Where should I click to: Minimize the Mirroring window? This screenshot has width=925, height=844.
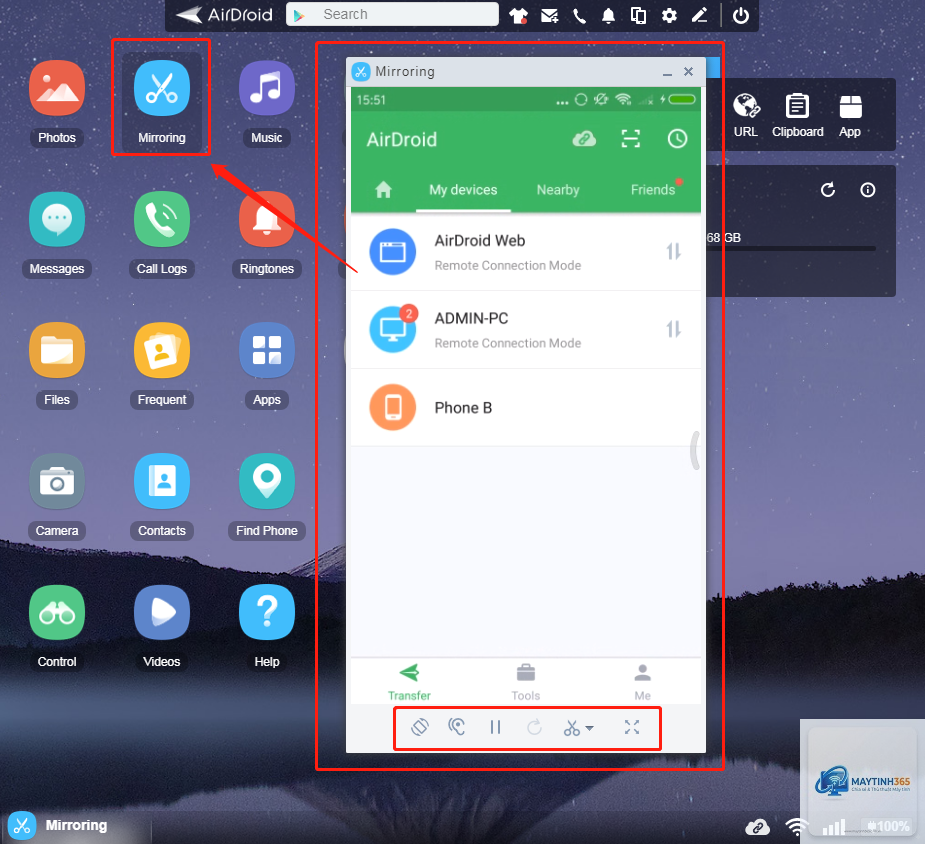tap(667, 73)
